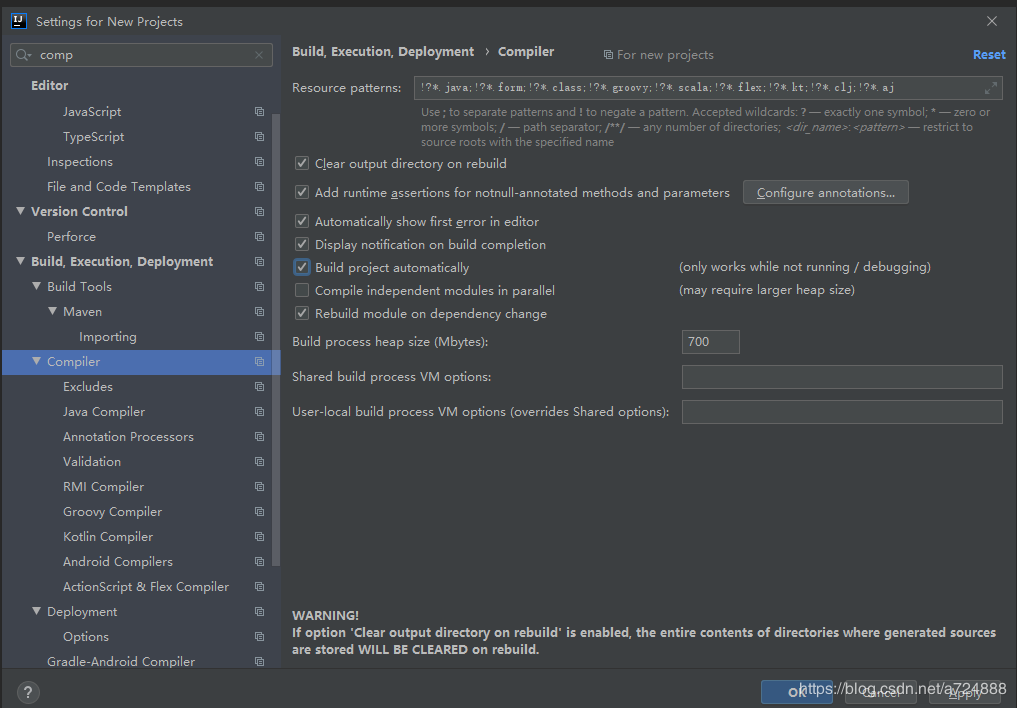Open File and Code Templates settings

(x=119, y=187)
